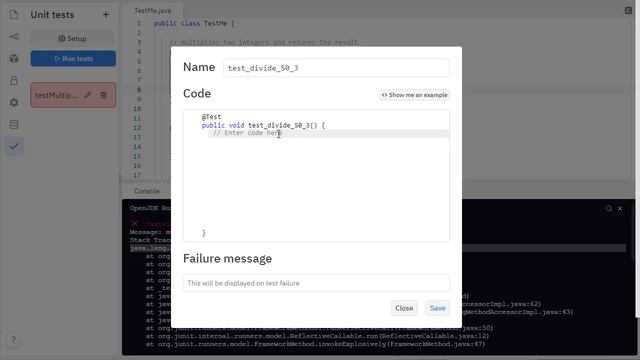Save the new unit test
The width and height of the screenshot is (640, 360).
click(x=437, y=308)
